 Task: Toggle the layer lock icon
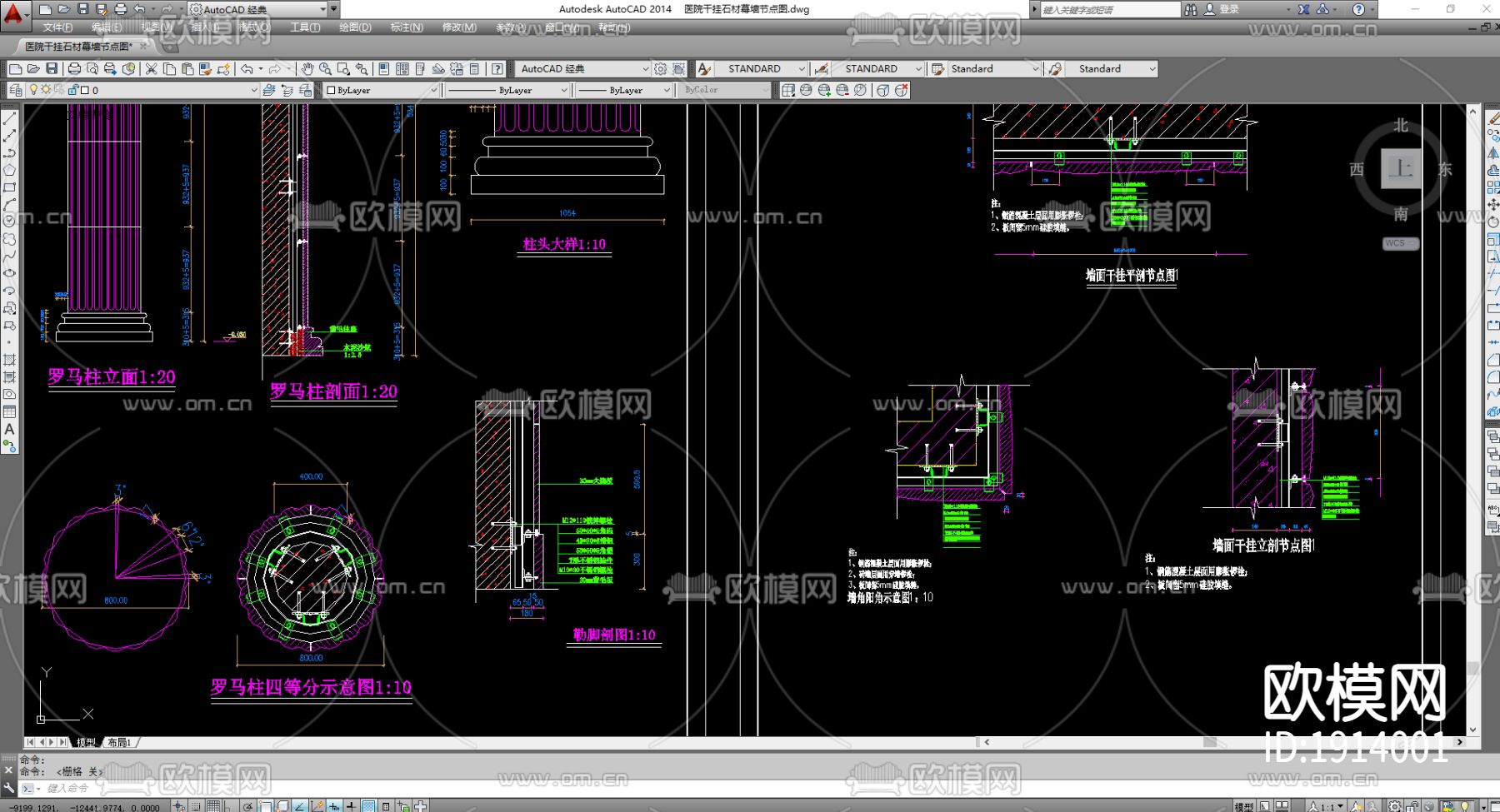click(72, 90)
